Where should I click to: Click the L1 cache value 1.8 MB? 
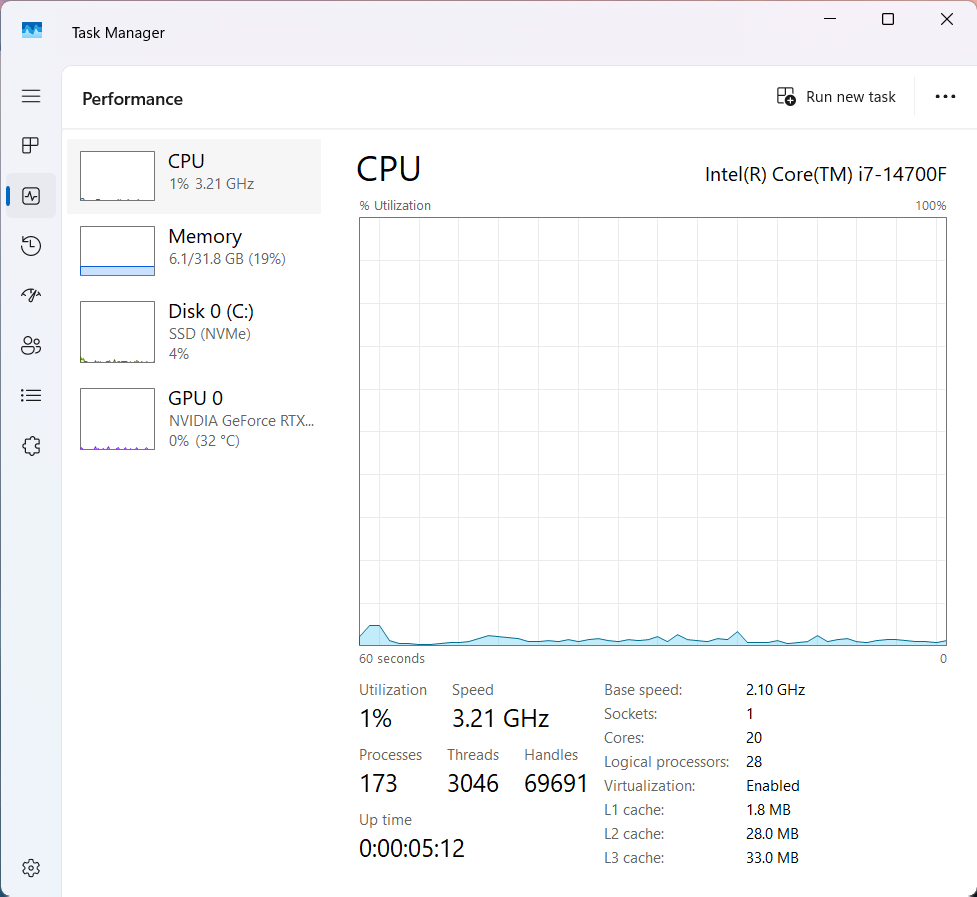coord(768,810)
